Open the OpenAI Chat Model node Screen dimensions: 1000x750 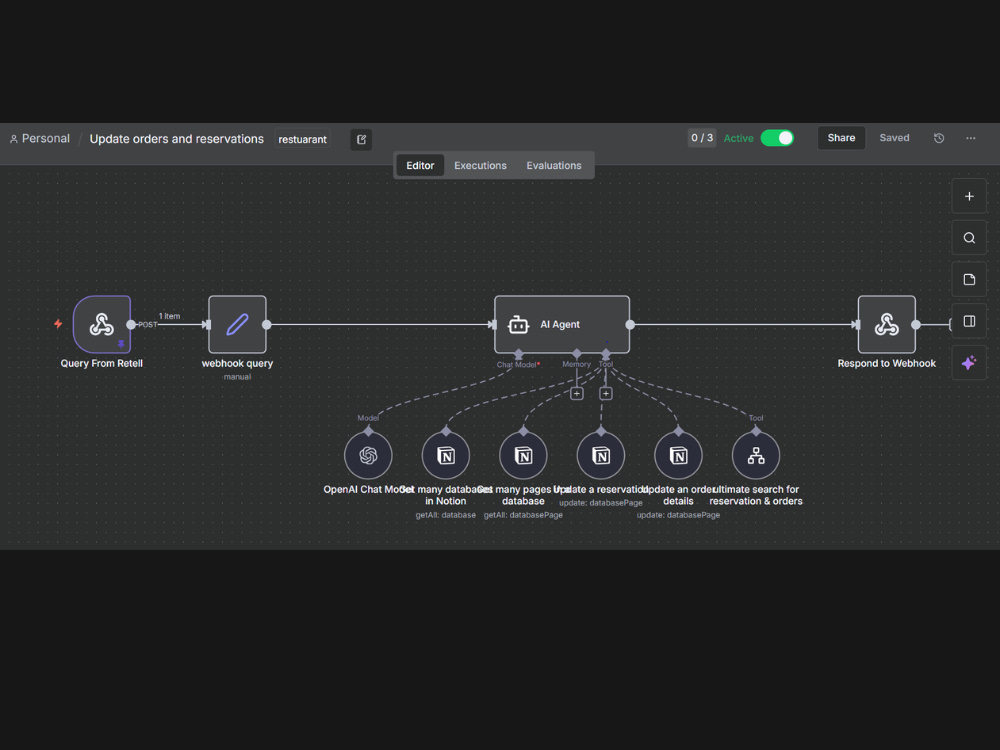coord(368,455)
